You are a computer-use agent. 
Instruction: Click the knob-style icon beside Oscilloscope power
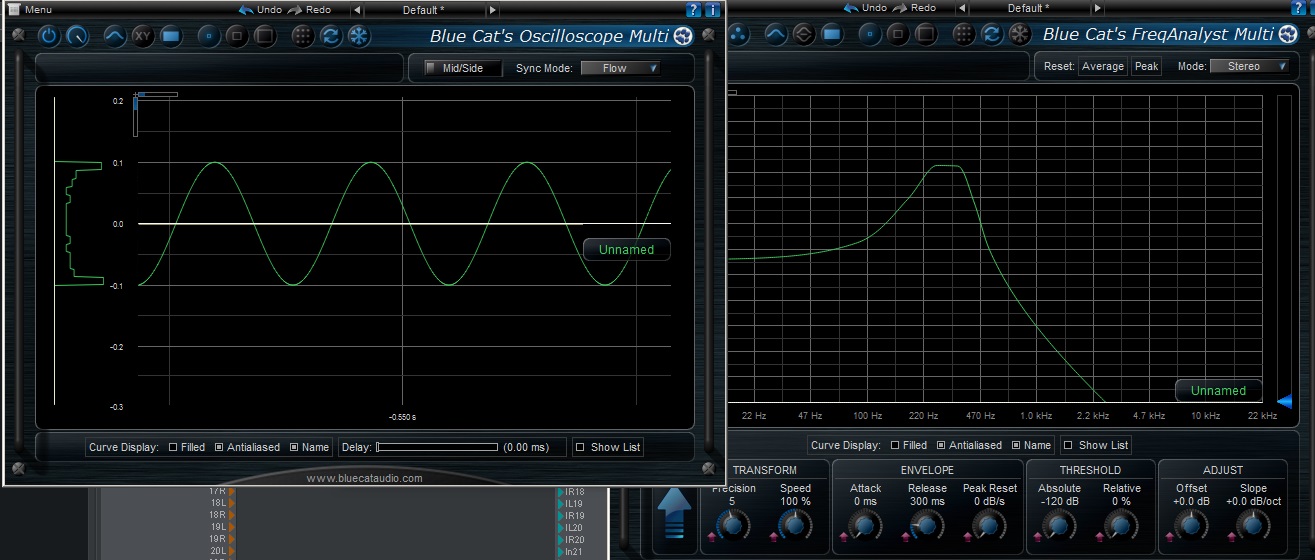[x=77, y=36]
